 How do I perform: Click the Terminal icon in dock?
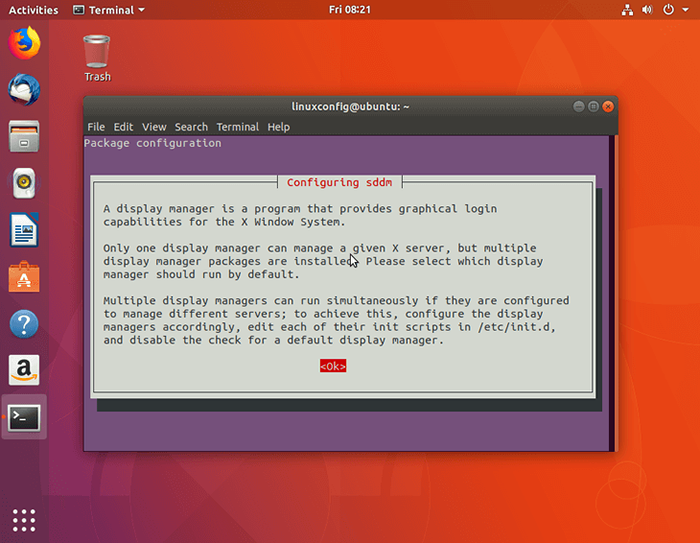pos(24,418)
